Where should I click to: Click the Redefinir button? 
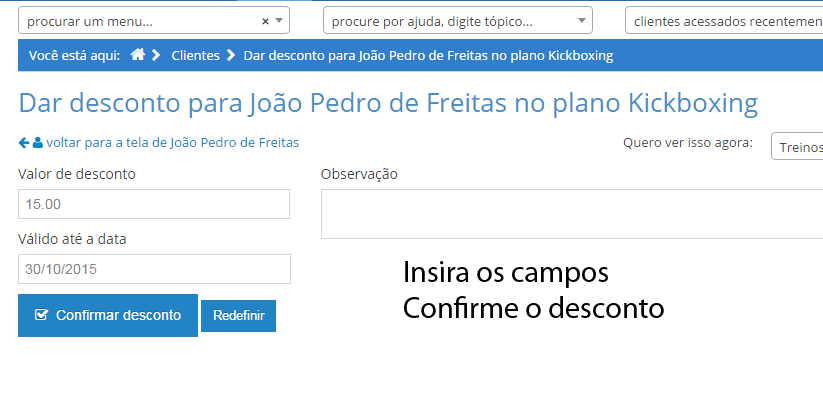(x=238, y=316)
